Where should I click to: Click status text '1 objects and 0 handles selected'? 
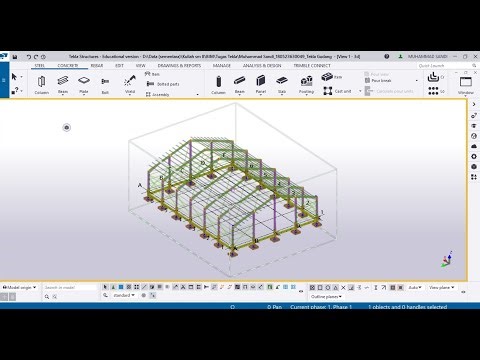407,307
